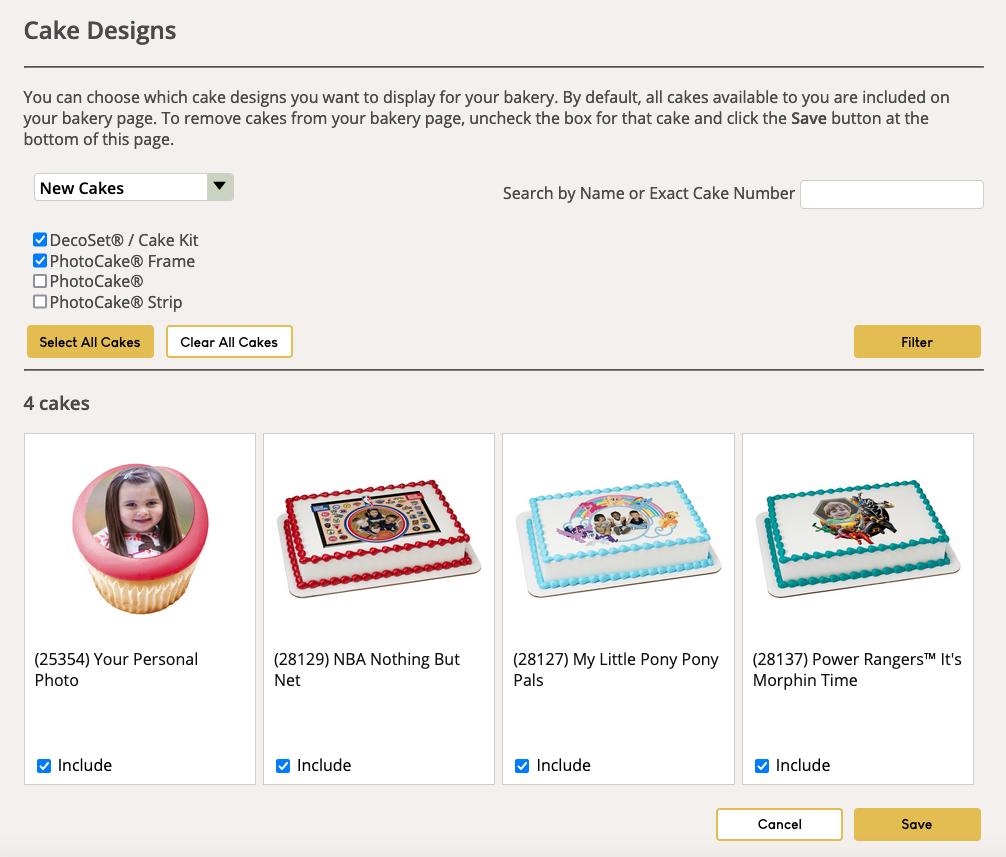Uncheck the PhotoCake Frame checkbox
The width and height of the screenshot is (1006, 857).
(x=40, y=260)
